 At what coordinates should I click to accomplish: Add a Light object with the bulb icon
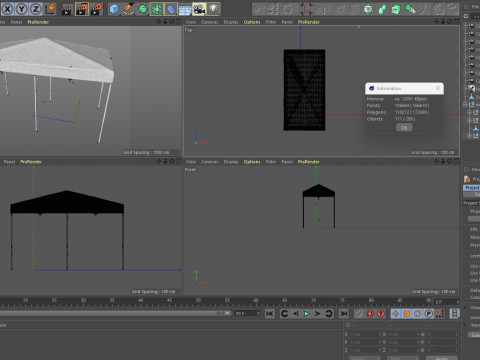[213, 9]
